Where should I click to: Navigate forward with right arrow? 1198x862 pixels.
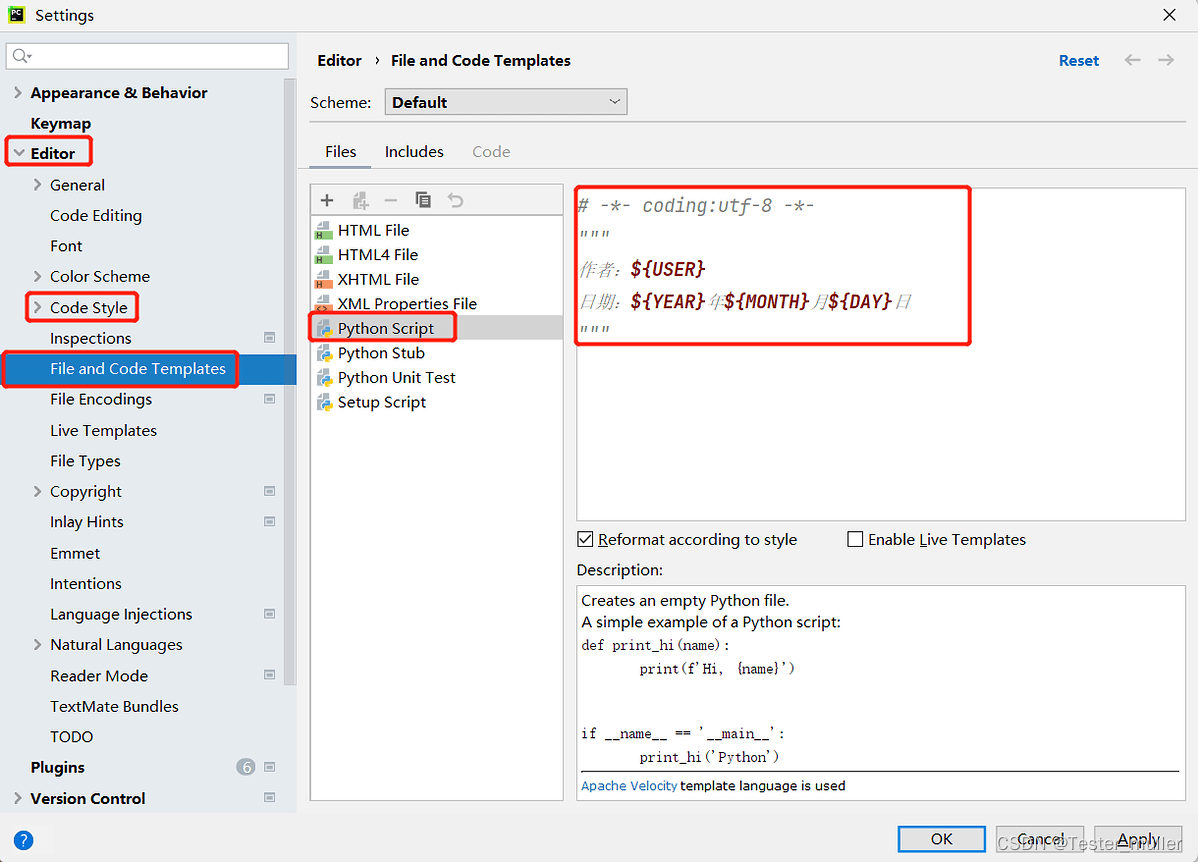coord(1166,60)
